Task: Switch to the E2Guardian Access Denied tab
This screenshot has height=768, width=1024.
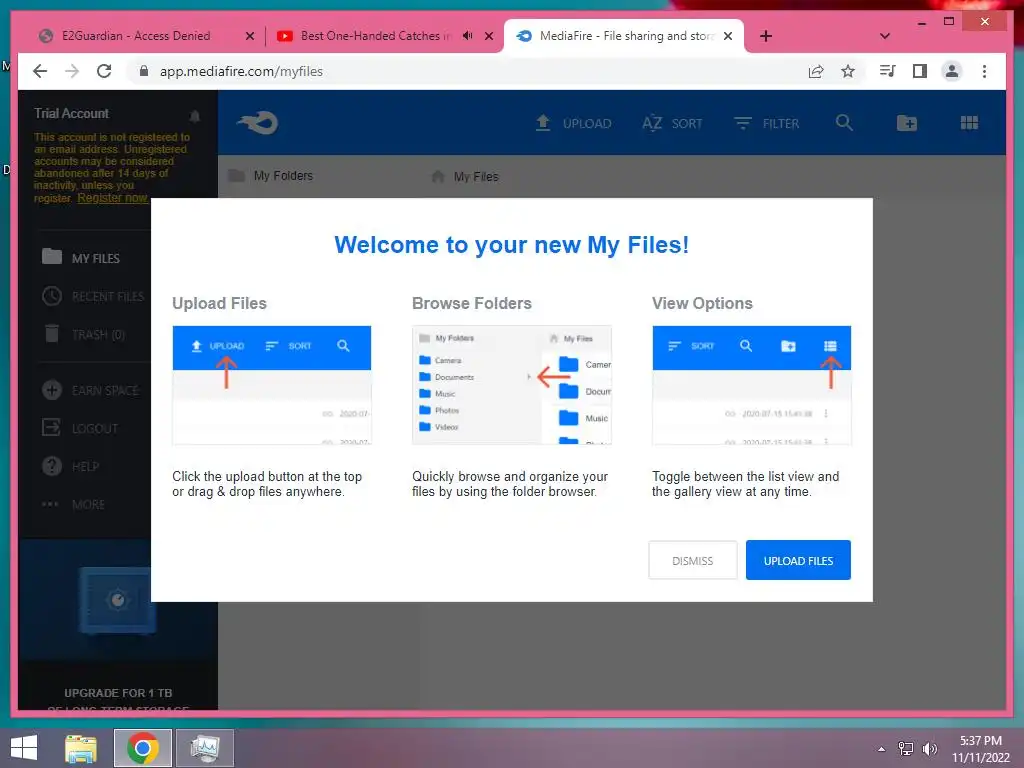Action: (136, 36)
